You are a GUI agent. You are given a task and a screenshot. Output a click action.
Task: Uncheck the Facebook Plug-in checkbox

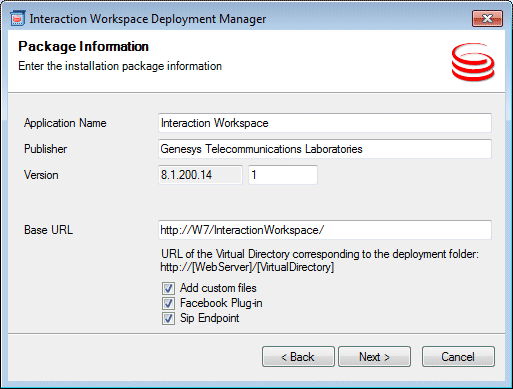168,303
